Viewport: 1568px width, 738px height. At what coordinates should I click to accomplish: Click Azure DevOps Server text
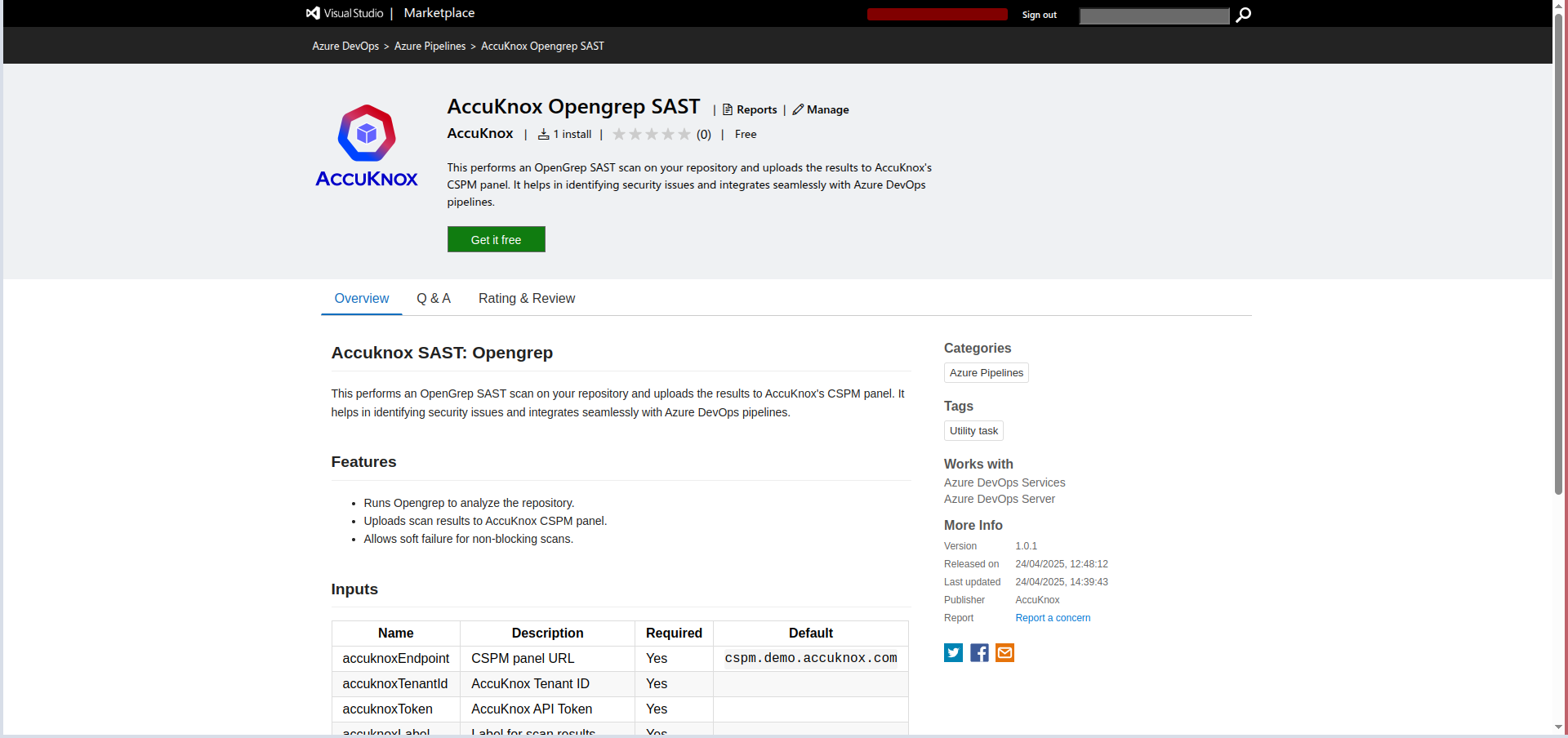[x=1000, y=499]
